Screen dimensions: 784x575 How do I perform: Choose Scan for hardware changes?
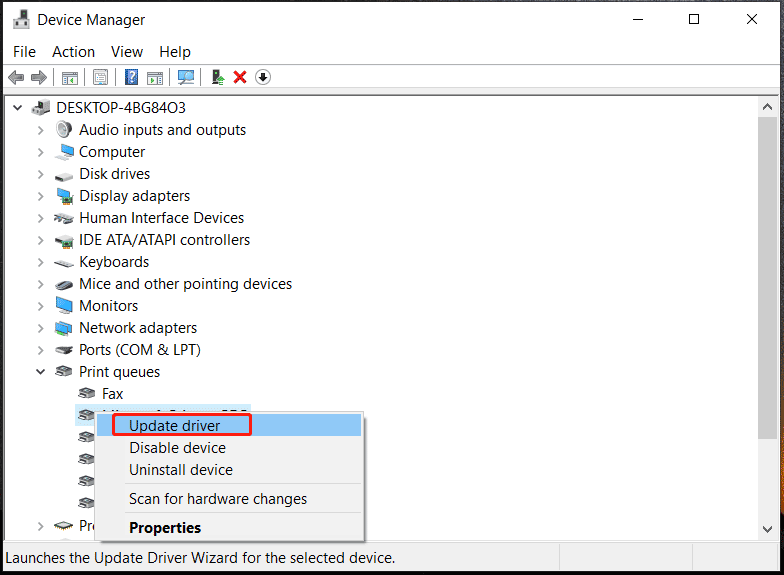[x=229, y=499]
